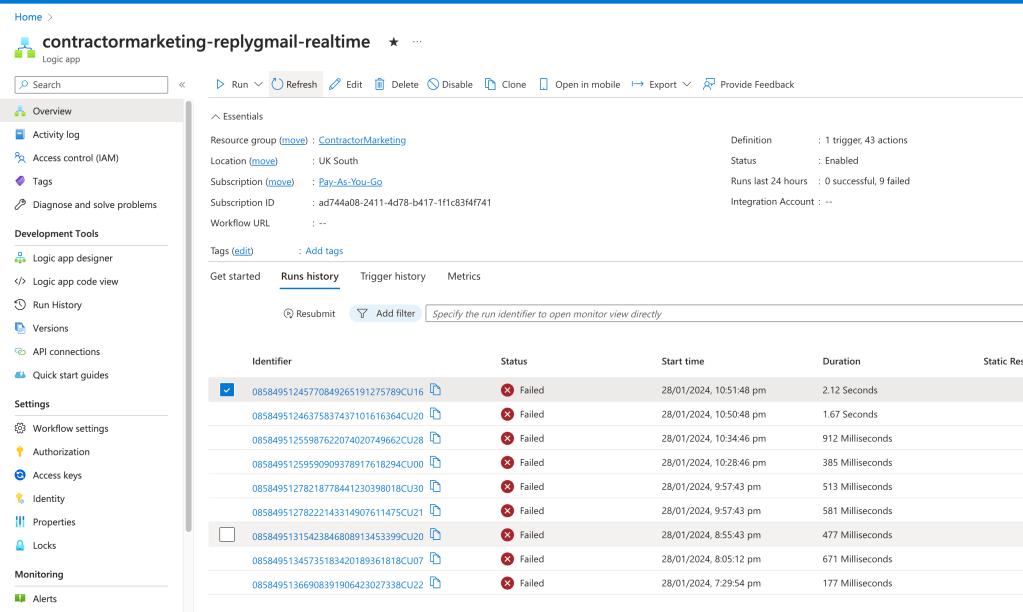Switch to Get started tab
The width and height of the screenshot is (1023, 612).
pos(235,277)
